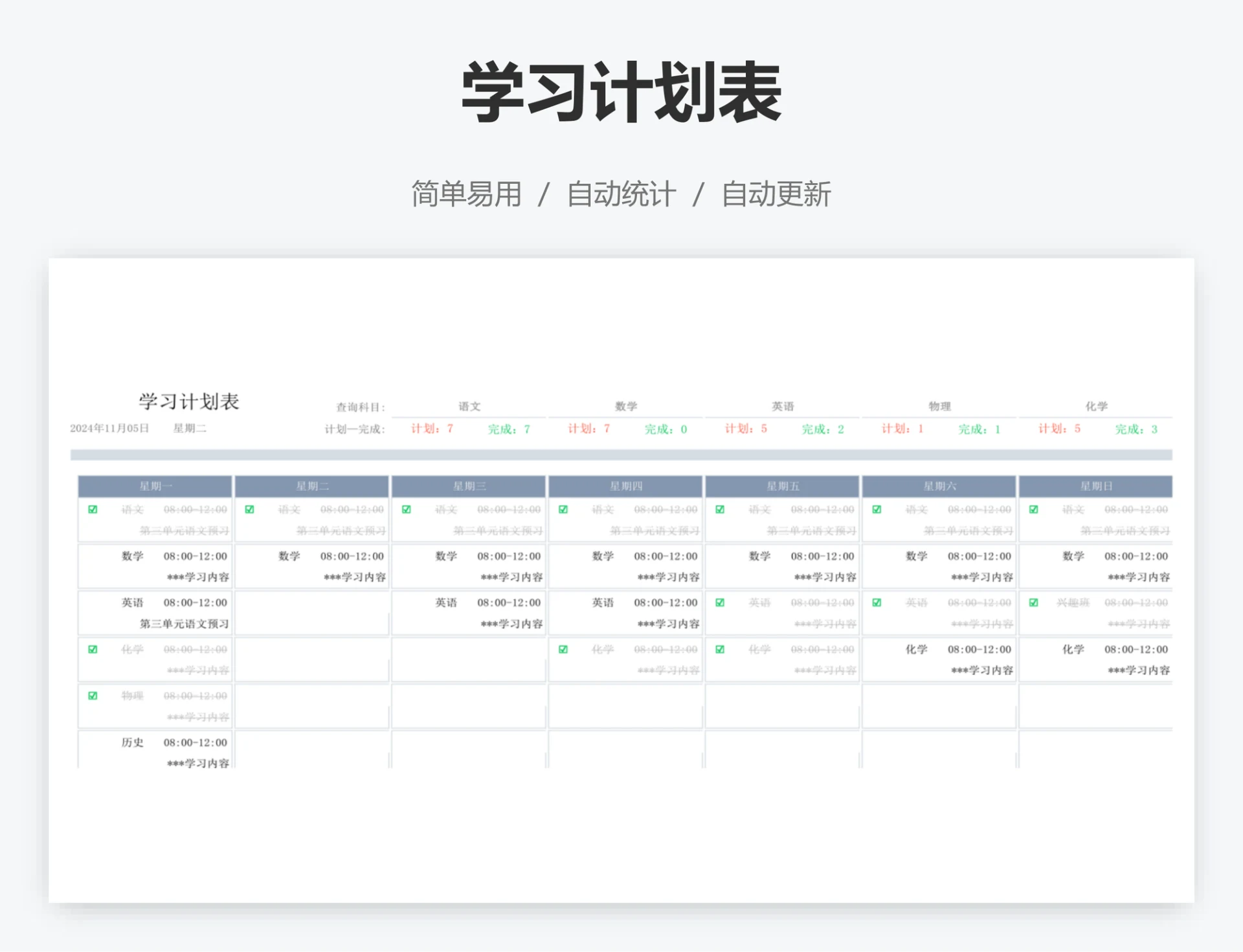Toggle the 语文 checkbox under 星期三
1243x952 pixels.
pyautogui.click(x=407, y=509)
